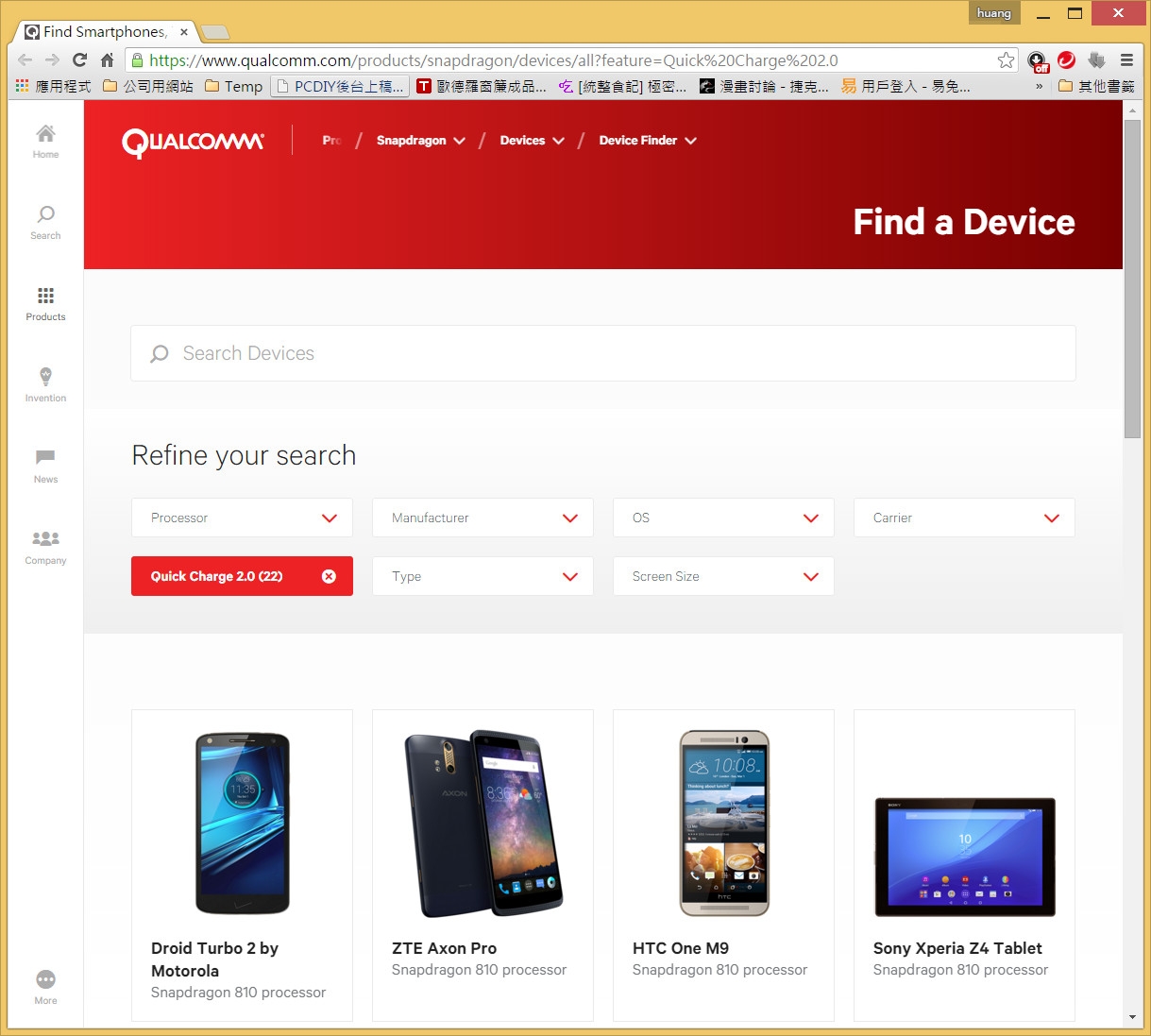Screen dimensions: 1151x1036
Task: Bookmark this page with the star
Action: coord(1007,60)
